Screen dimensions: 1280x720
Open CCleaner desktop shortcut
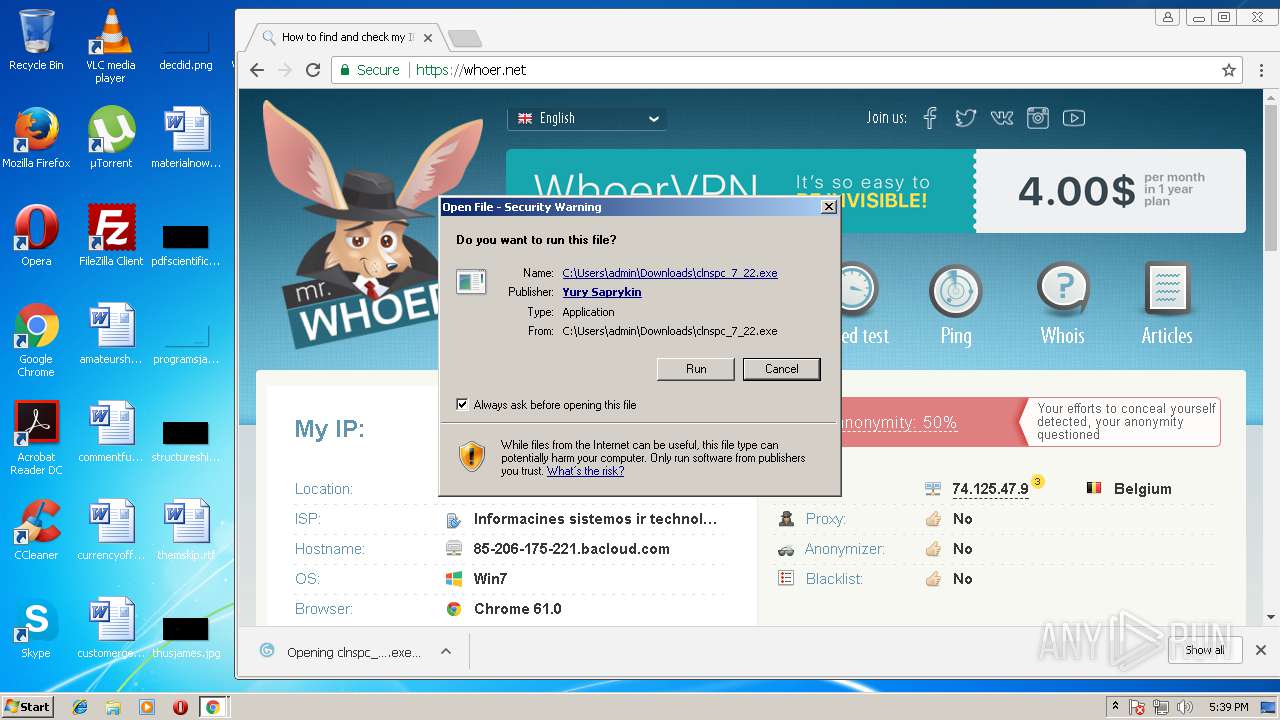click(36, 529)
